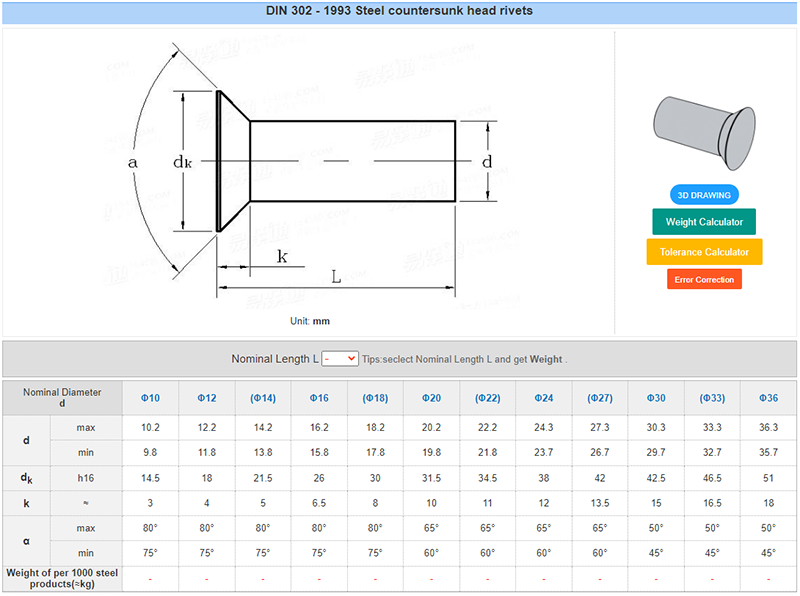Select the Φ20 diameter column header
This screenshot has width=800, height=596.
click(x=431, y=398)
